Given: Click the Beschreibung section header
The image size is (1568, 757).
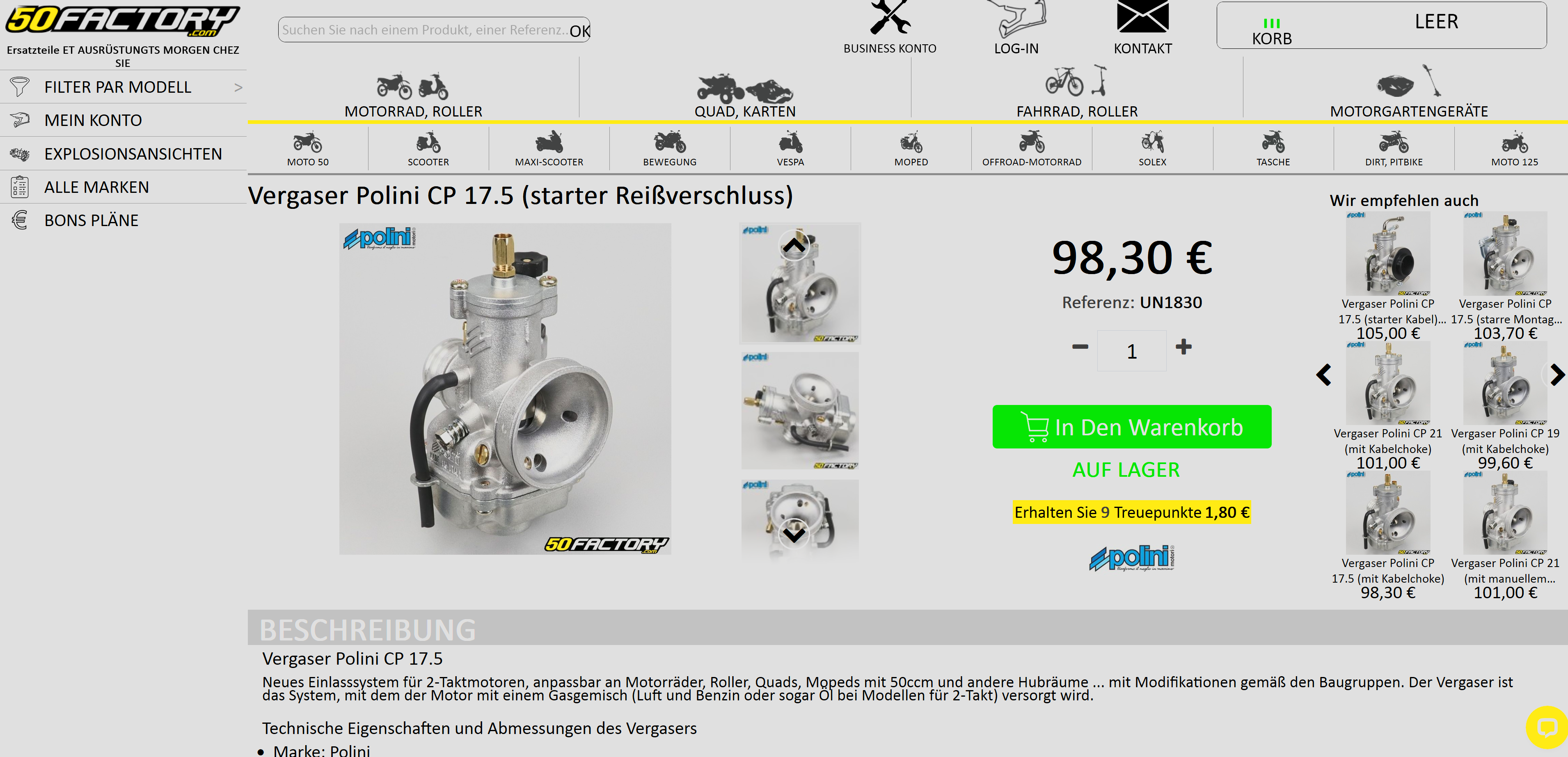Looking at the screenshot, I should point(908,628).
